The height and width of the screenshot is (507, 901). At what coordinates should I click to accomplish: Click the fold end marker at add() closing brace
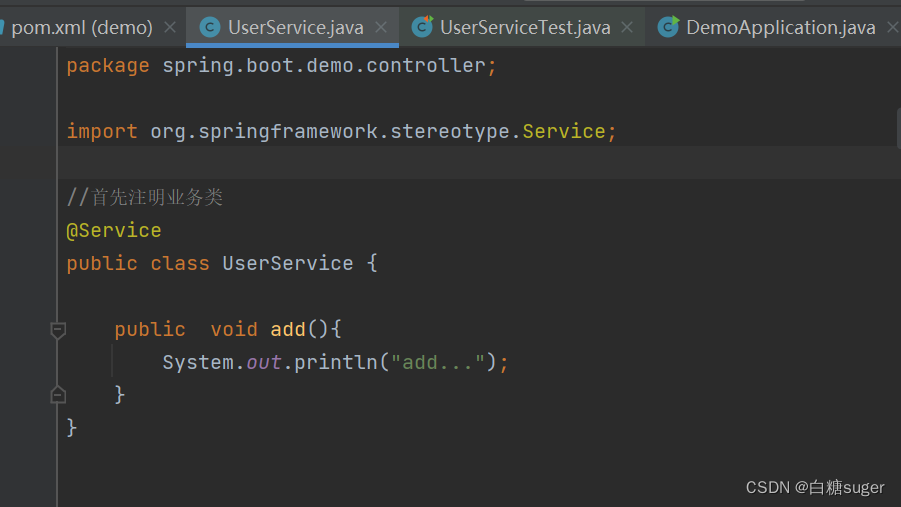(x=57, y=395)
